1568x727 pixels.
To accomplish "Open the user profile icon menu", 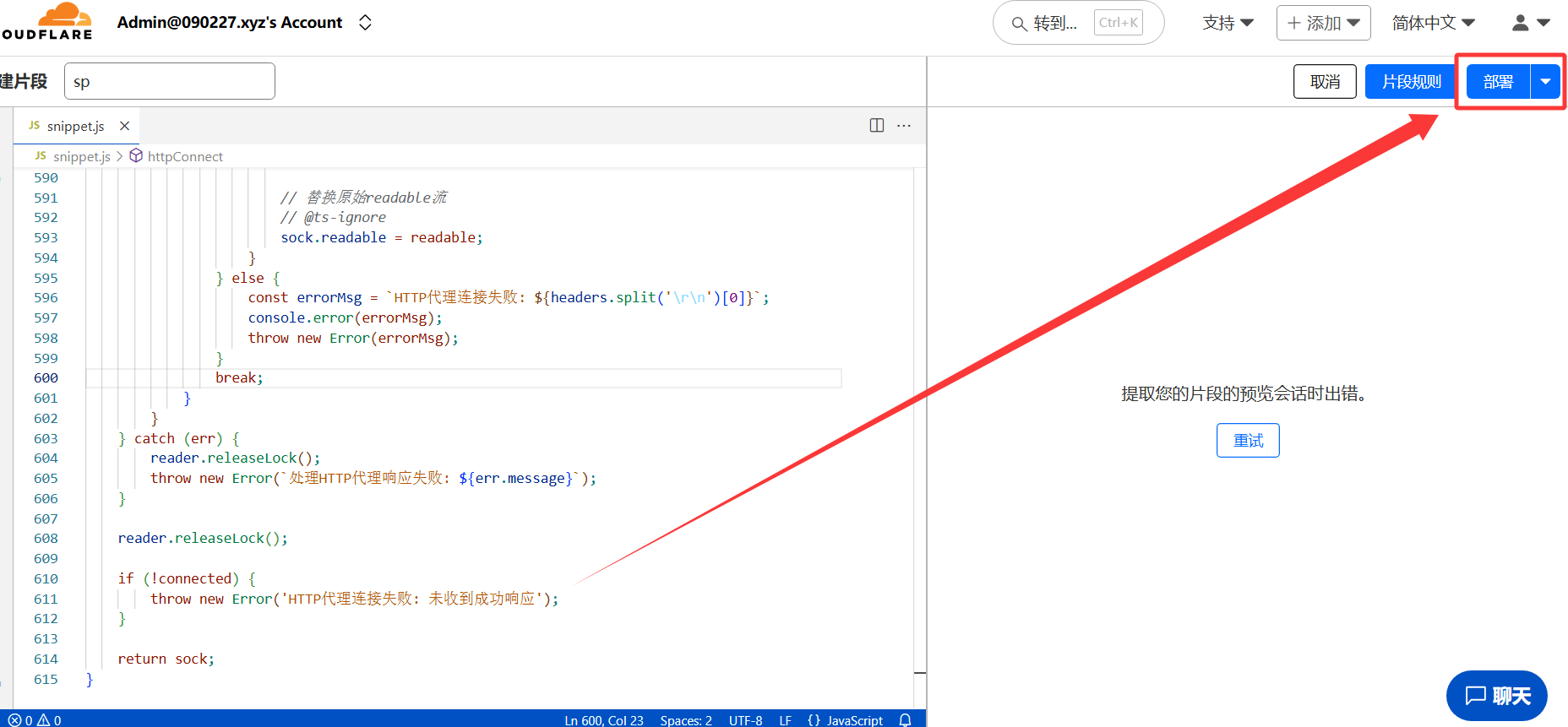I will pos(1530,23).
